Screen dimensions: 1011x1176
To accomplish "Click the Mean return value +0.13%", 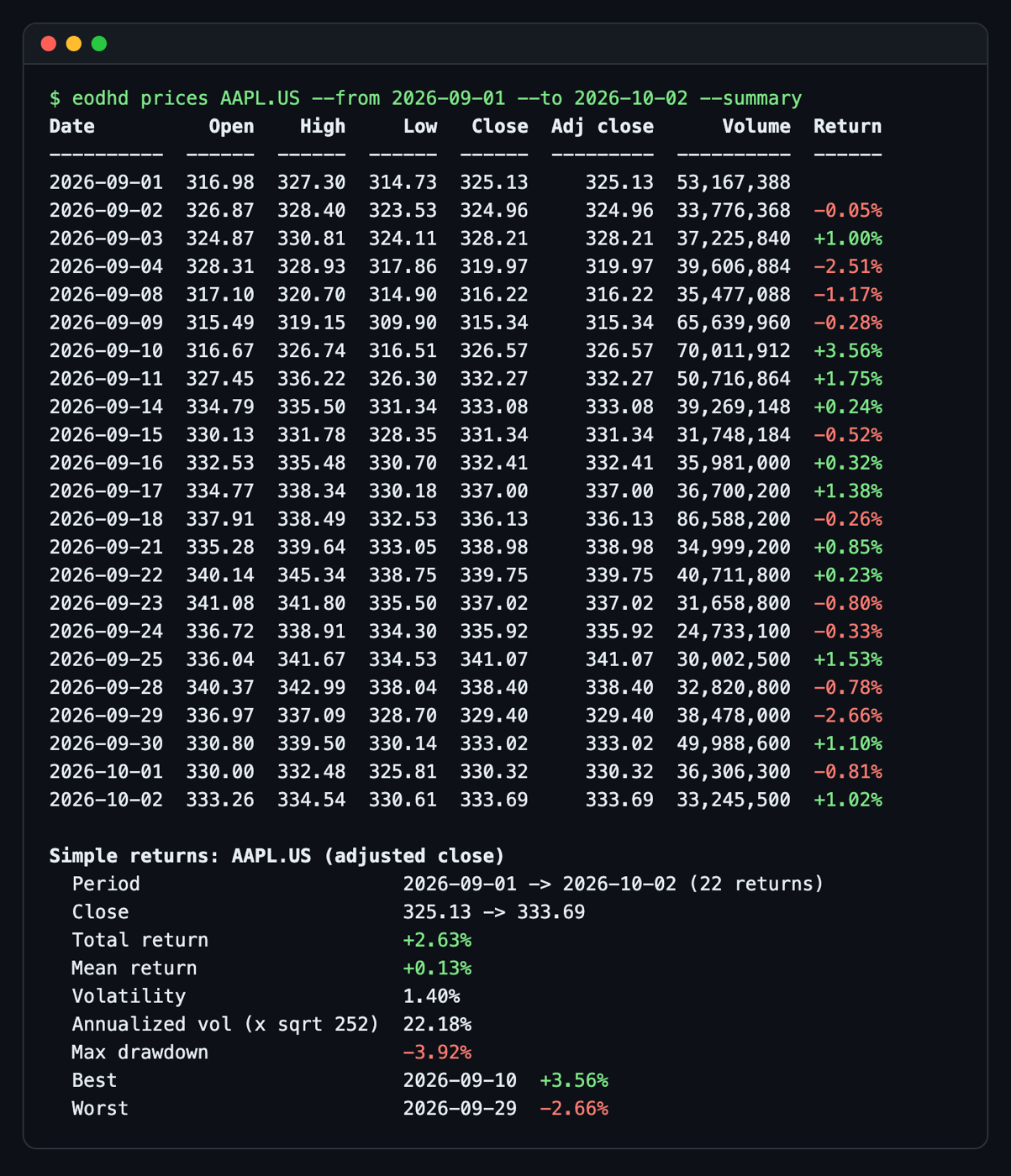I will coord(437,968).
